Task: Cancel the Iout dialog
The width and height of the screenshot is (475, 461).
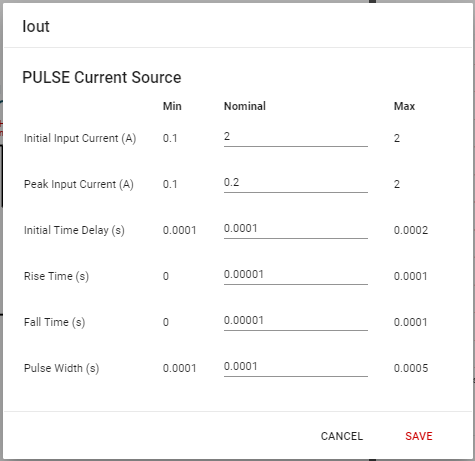Action: 342,436
